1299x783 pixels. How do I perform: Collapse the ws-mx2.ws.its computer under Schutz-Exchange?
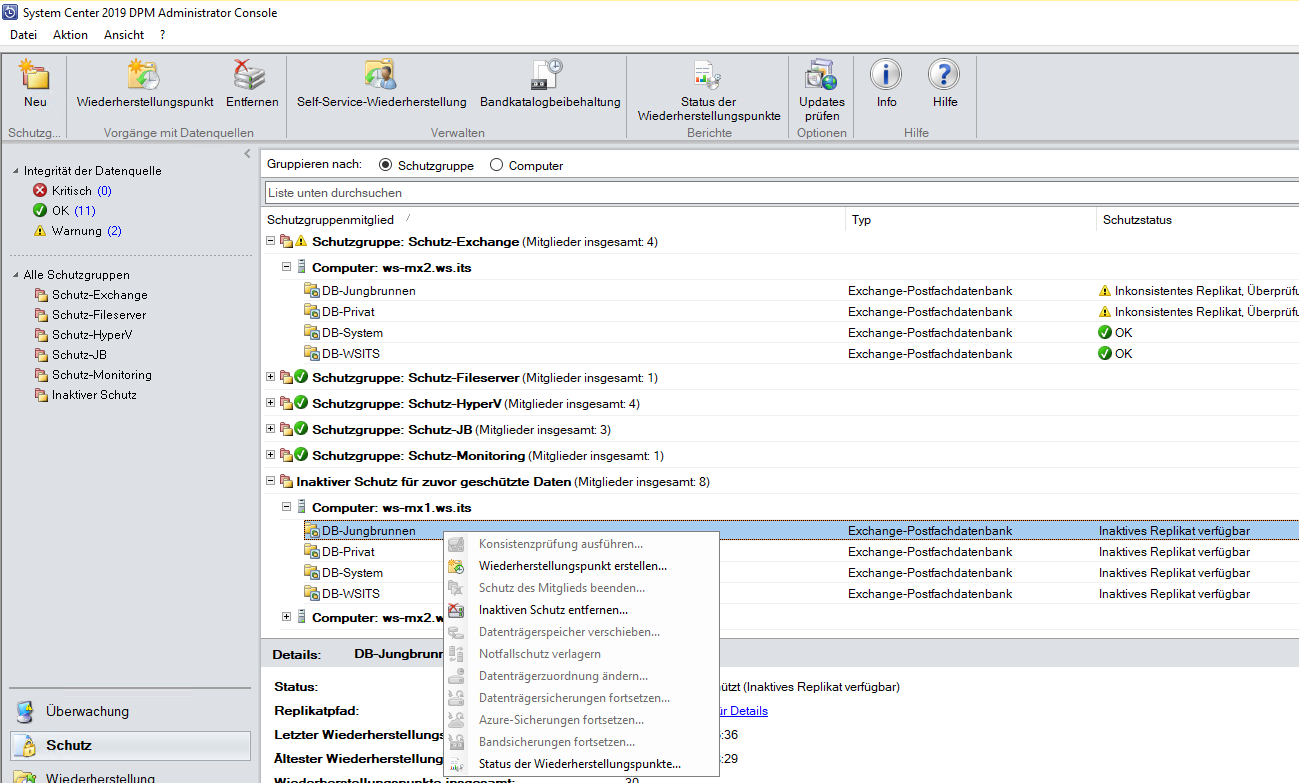point(286,267)
